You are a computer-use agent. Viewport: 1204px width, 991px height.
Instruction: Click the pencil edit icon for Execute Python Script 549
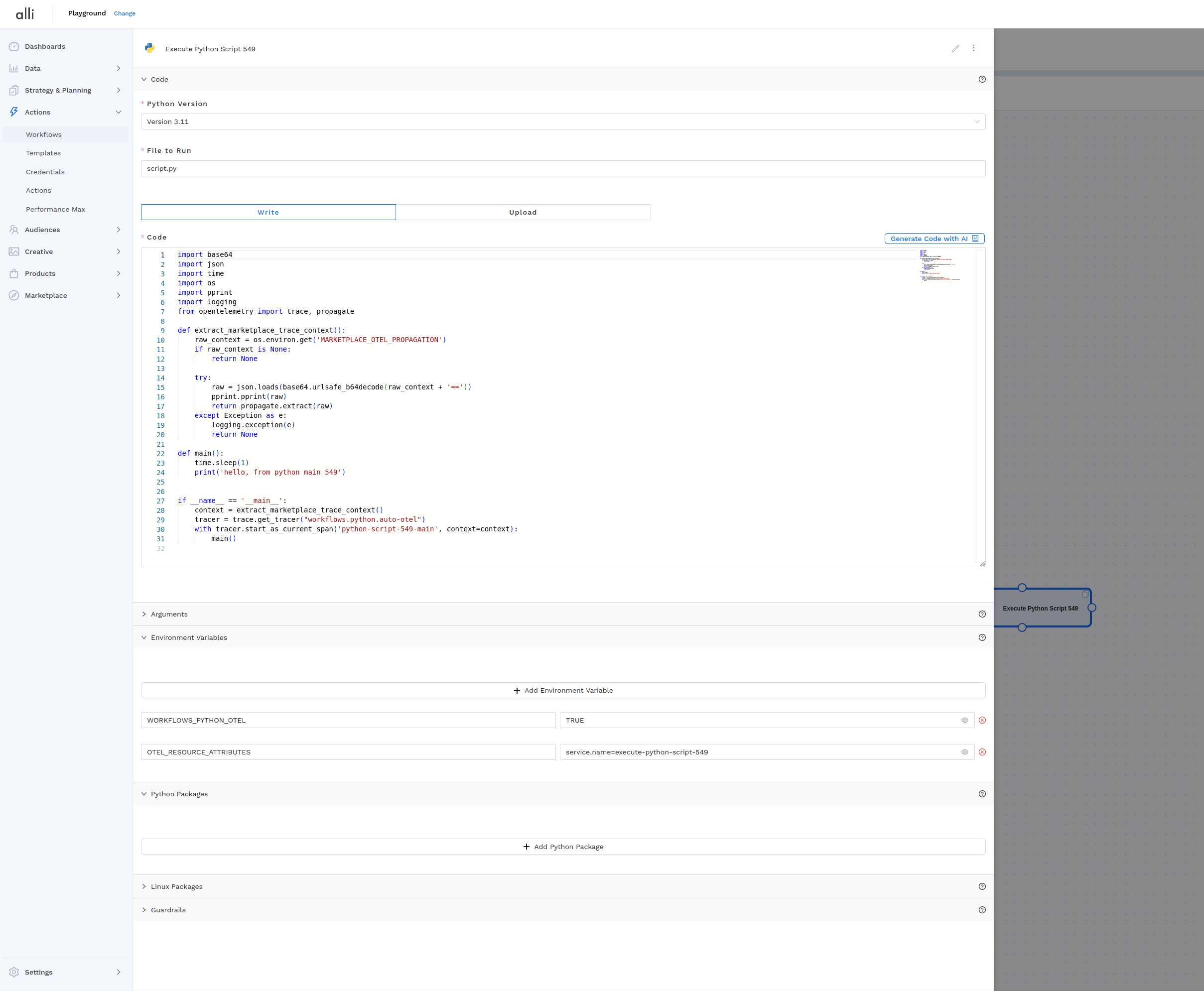(x=956, y=48)
